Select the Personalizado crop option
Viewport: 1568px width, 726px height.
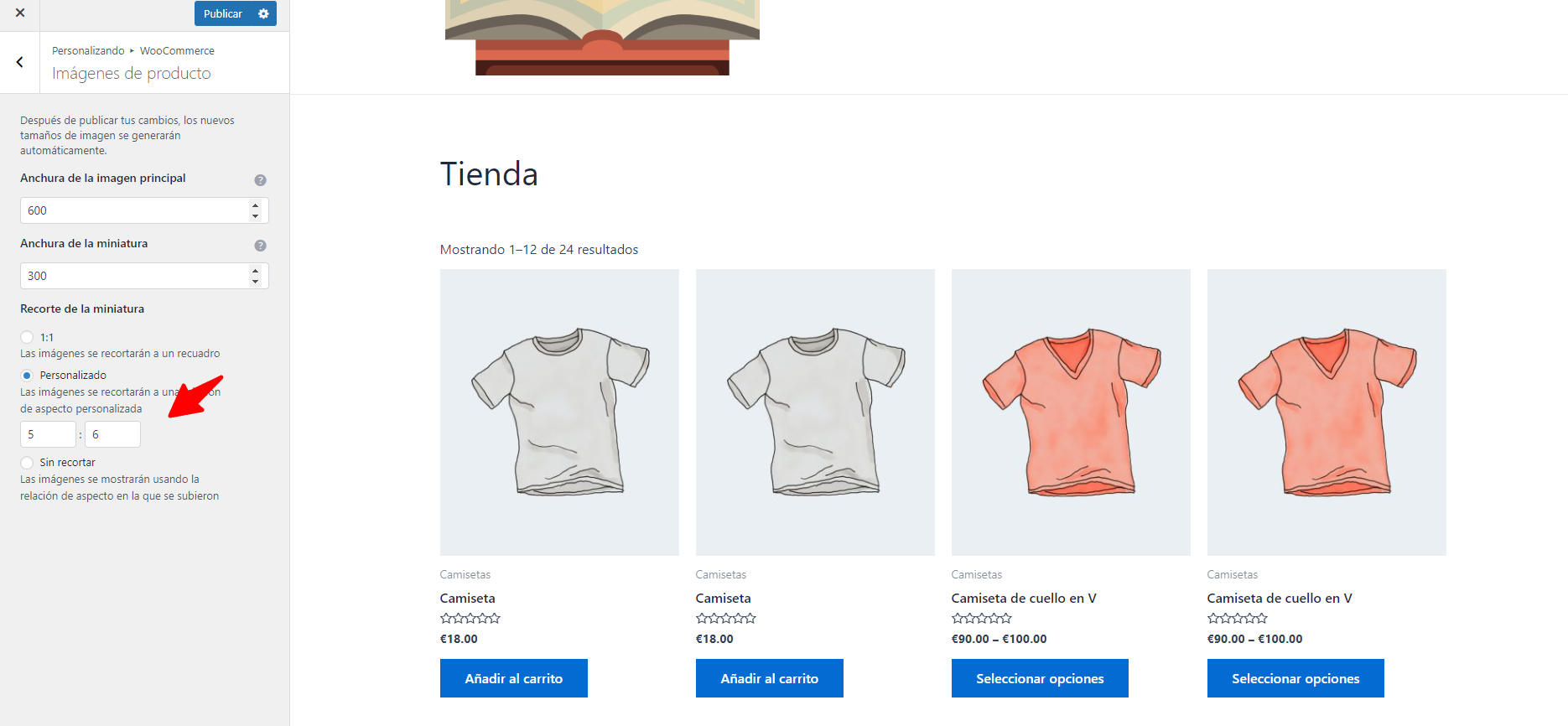[27, 376]
